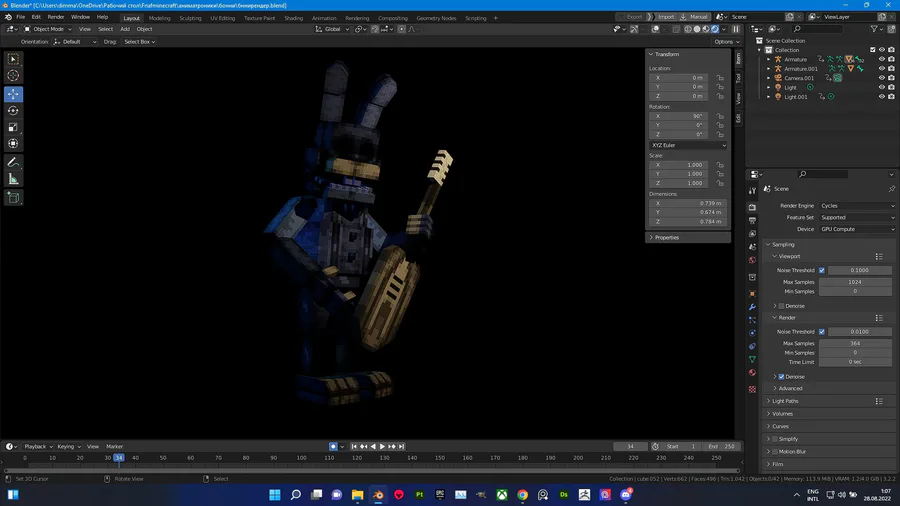The height and width of the screenshot is (506, 900).
Task: Toggle viewport Noise Threshold checkbox
Action: tap(822, 270)
